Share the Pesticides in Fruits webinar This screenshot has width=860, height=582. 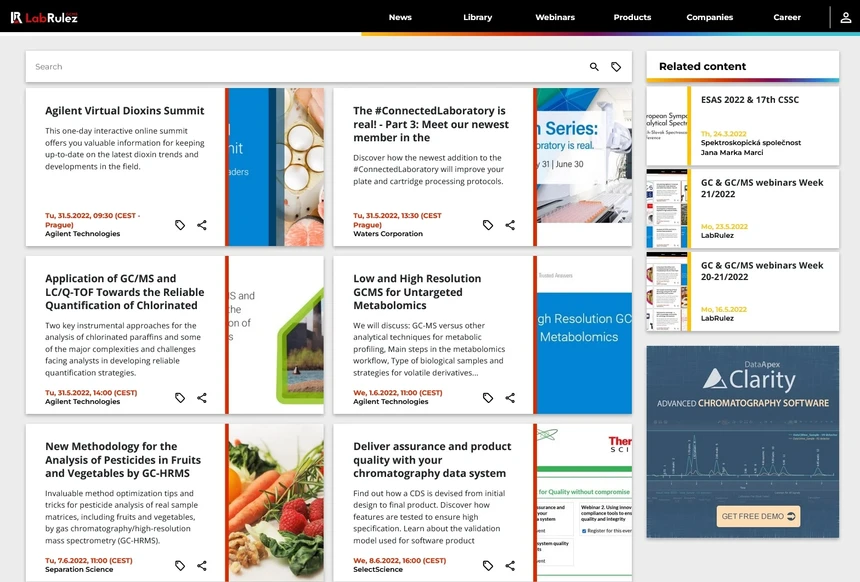coord(202,566)
